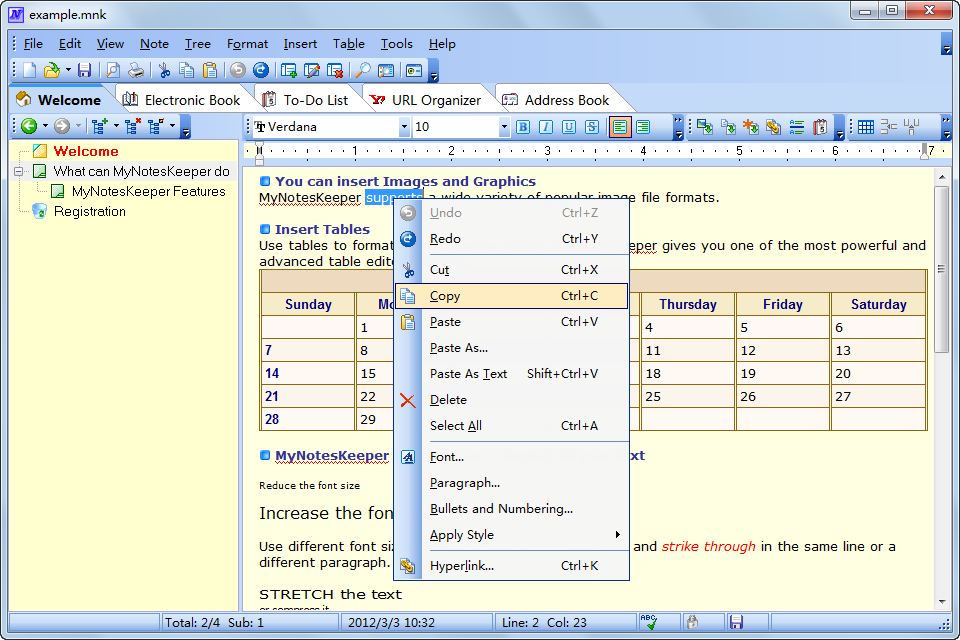Open the Verdana font name dropdown

click(404, 127)
